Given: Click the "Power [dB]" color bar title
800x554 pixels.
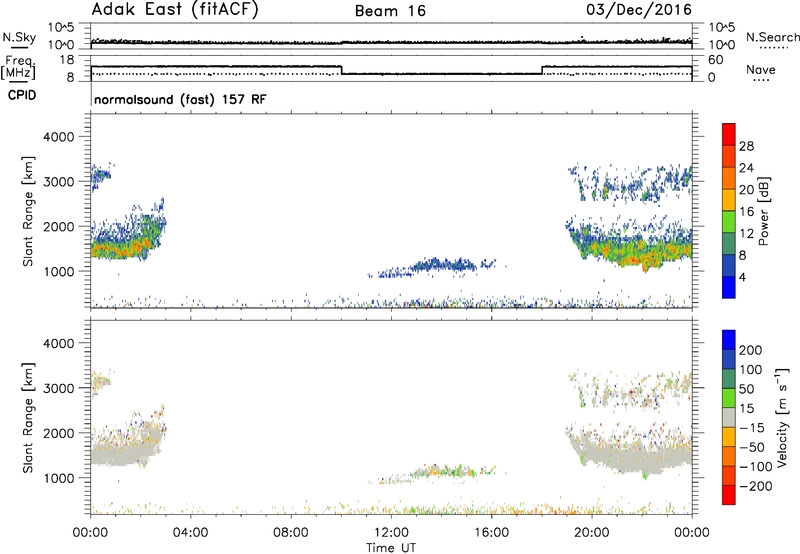Looking at the screenshot, I should click(x=764, y=211).
